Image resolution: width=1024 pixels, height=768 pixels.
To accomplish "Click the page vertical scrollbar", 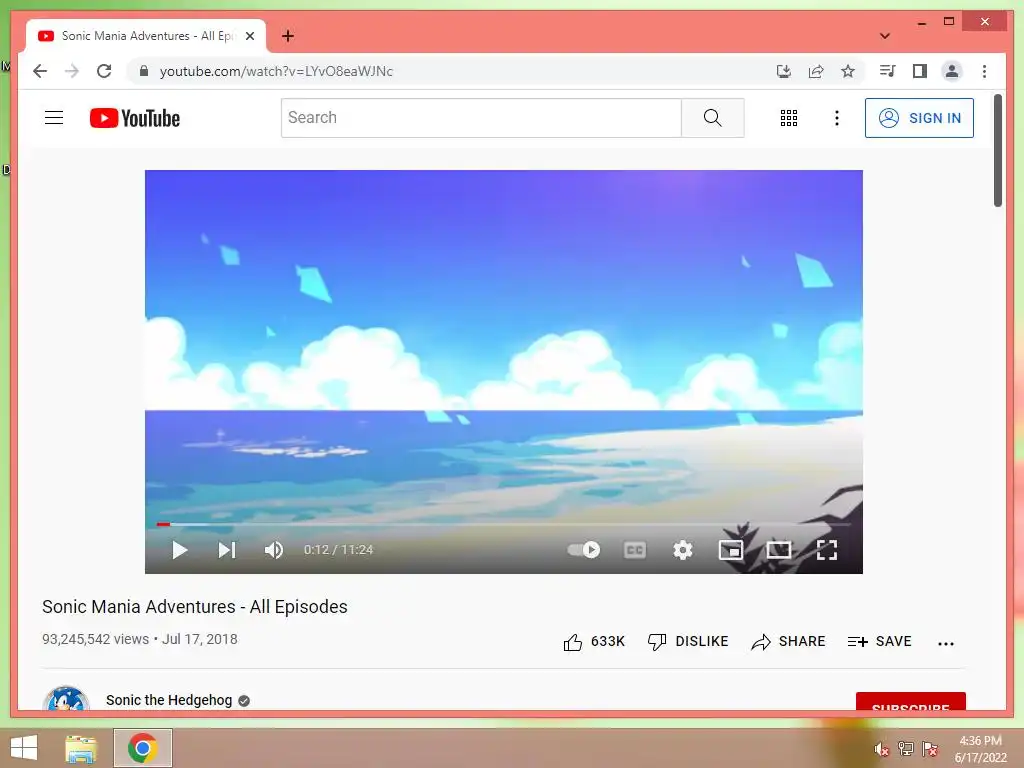I will coord(998,150).
